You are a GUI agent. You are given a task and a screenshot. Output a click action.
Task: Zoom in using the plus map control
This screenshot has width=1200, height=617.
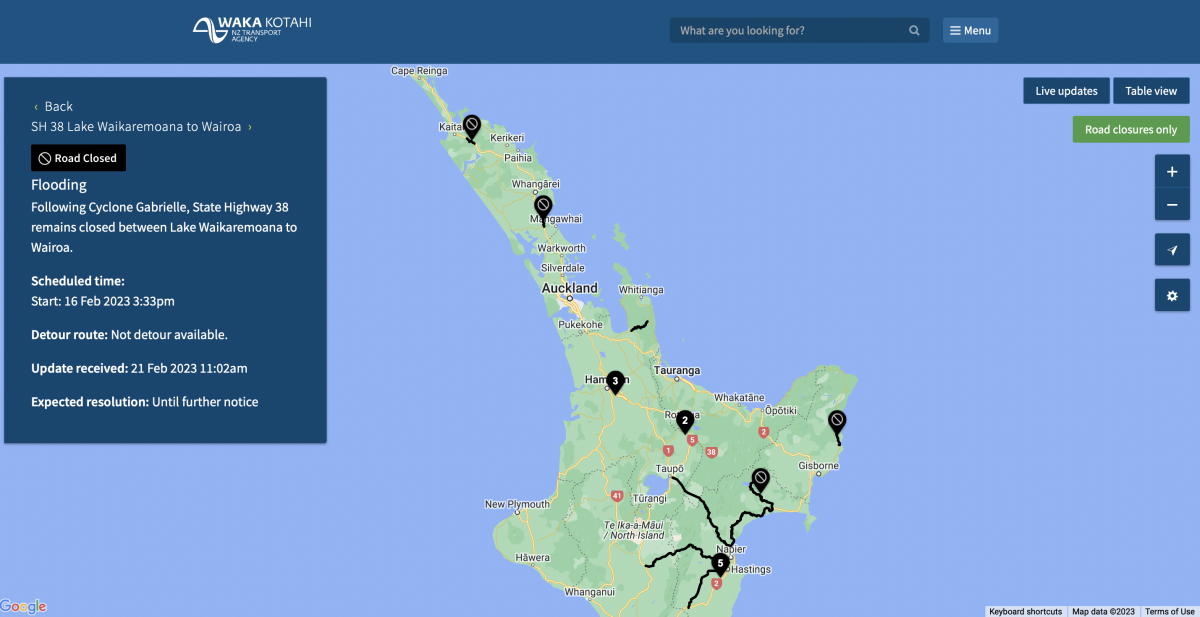pos(1172,170)
